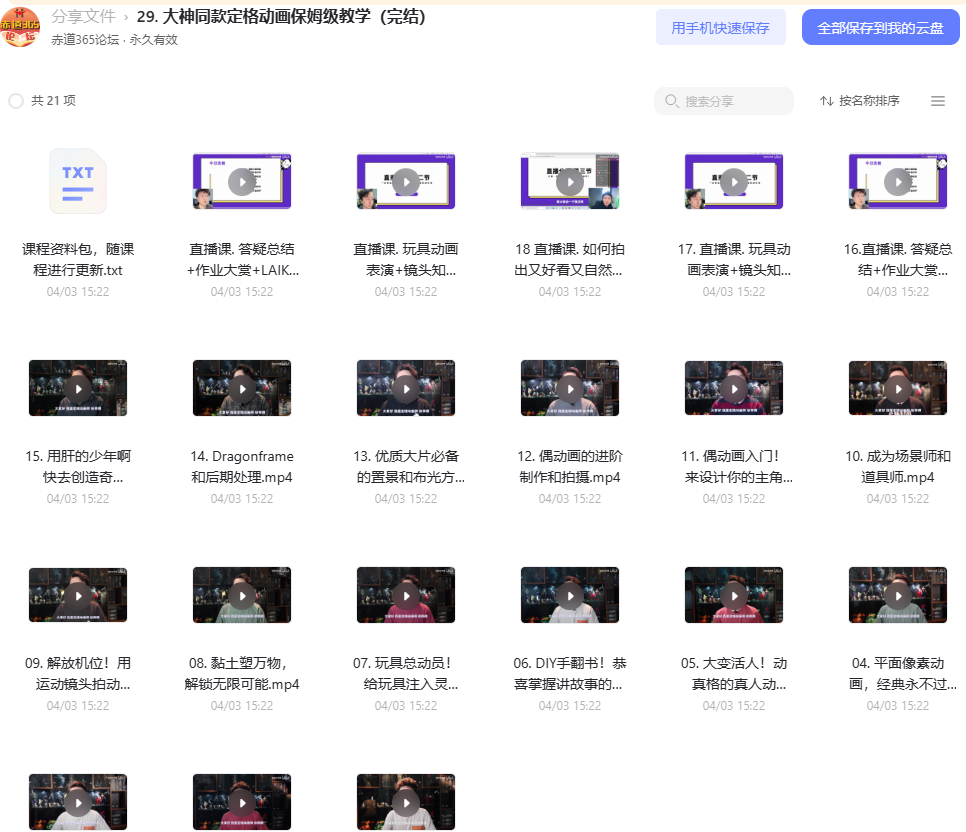Screen dimensions: 966x832
Task: Click the 共 21 项 item count label
Action: (x=54, y=101)
